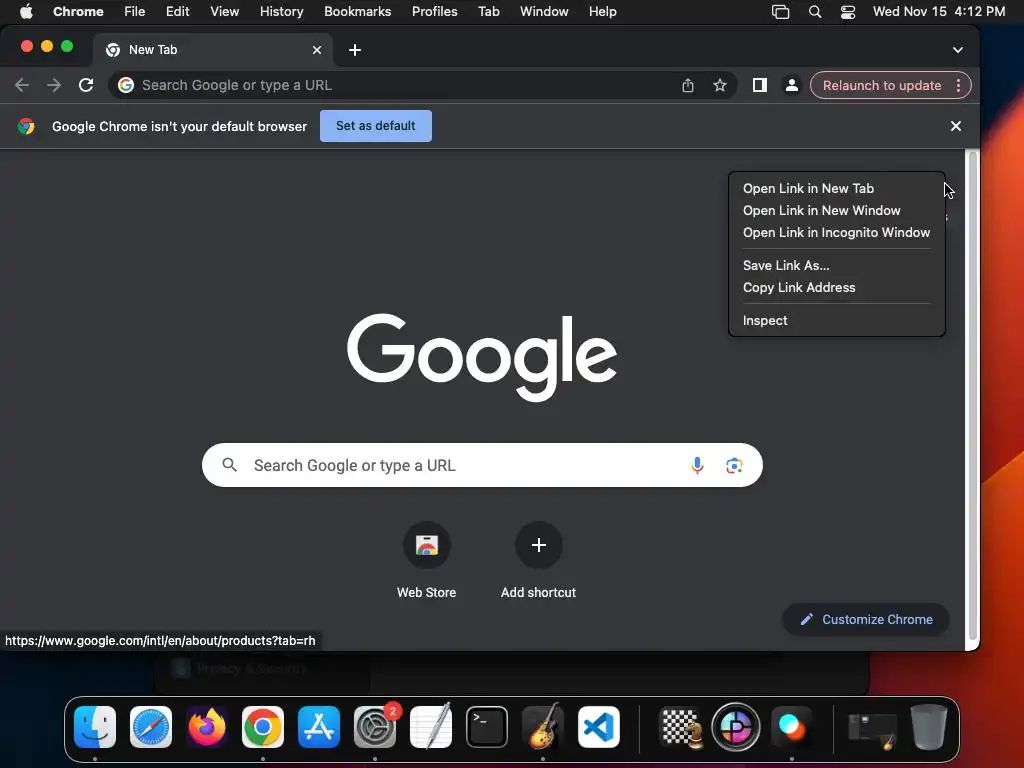1024x768 pixels.
Task: Open System Settings from the dock
Action: pos(375,727)
